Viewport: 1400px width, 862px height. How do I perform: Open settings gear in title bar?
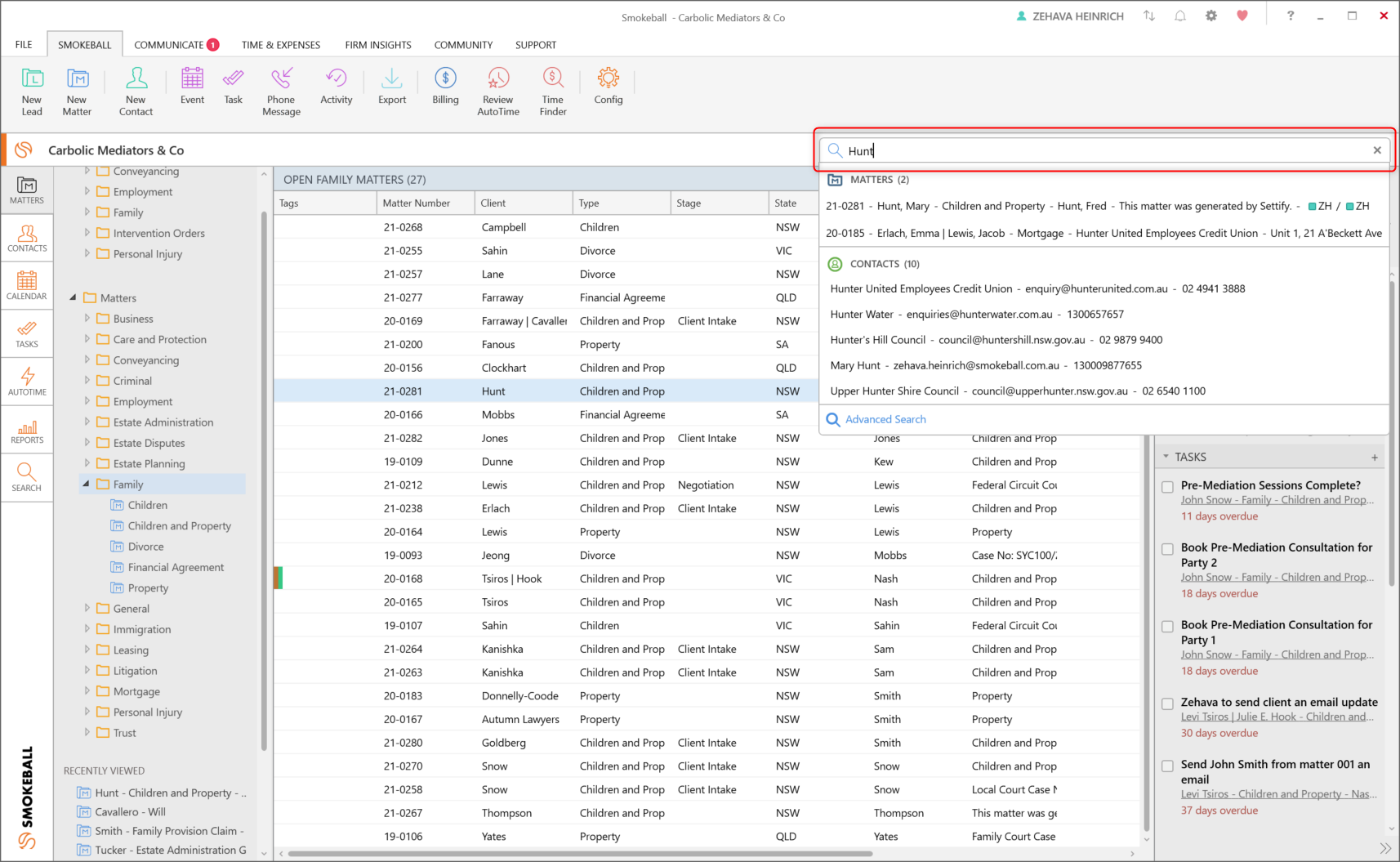1211,16
